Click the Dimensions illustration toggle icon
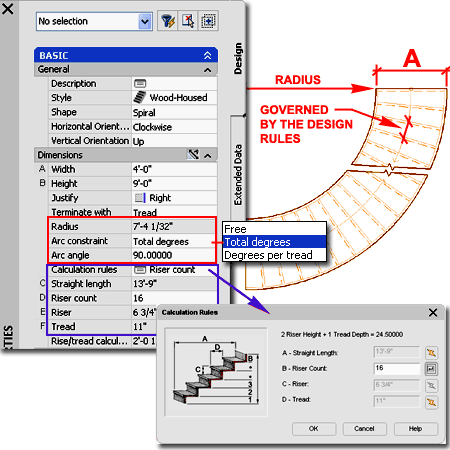This screenshot has width=450, height=450. [x=193, y=154]
